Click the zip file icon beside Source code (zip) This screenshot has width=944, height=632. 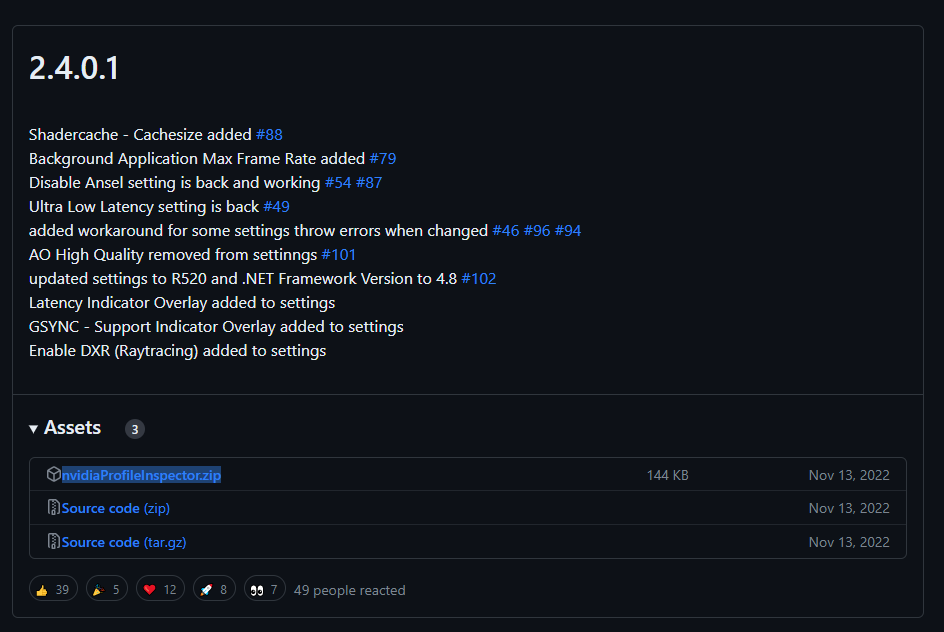[x=54, y=507]
